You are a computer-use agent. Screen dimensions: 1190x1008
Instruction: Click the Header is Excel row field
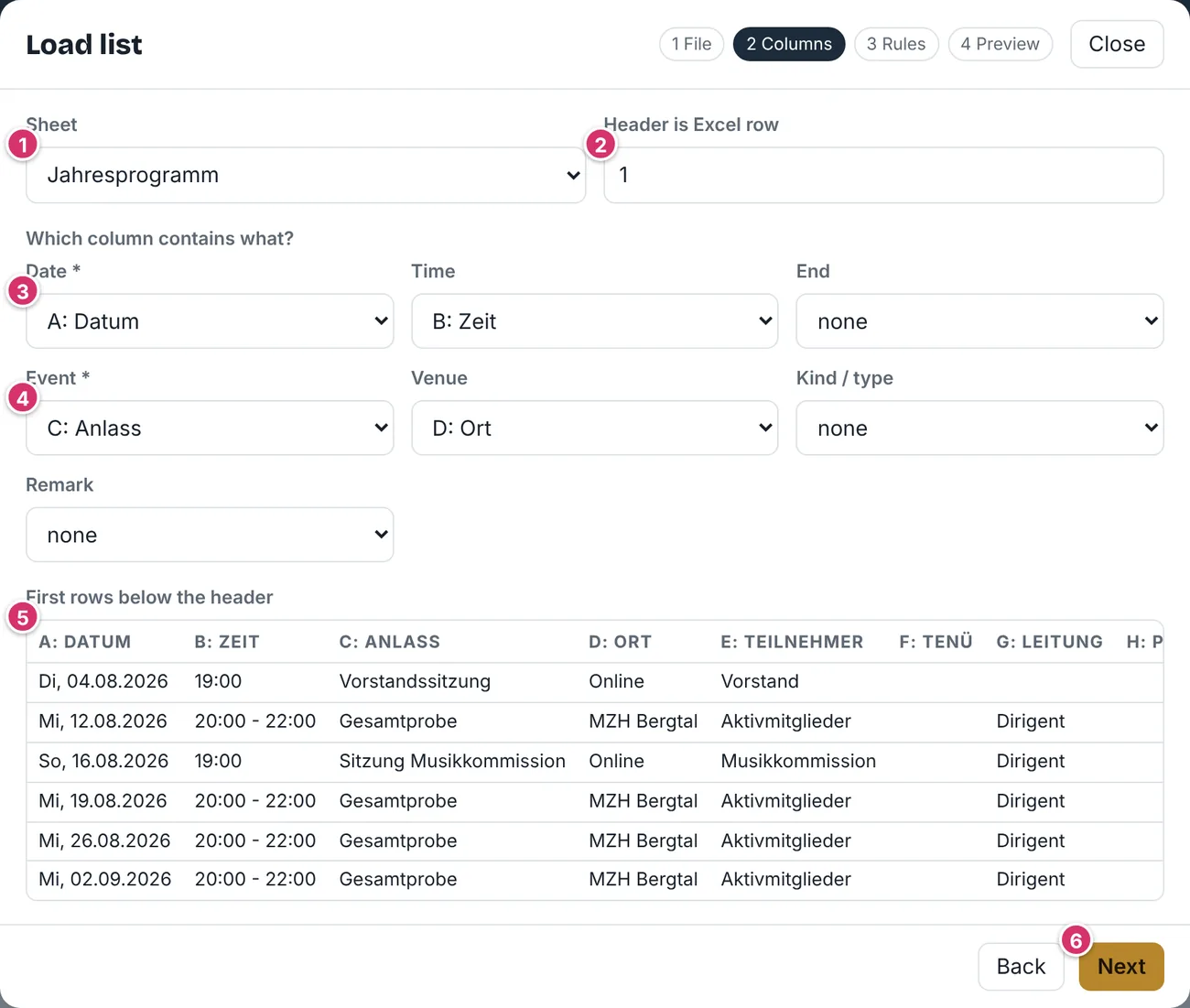click(x=883, y=175)
